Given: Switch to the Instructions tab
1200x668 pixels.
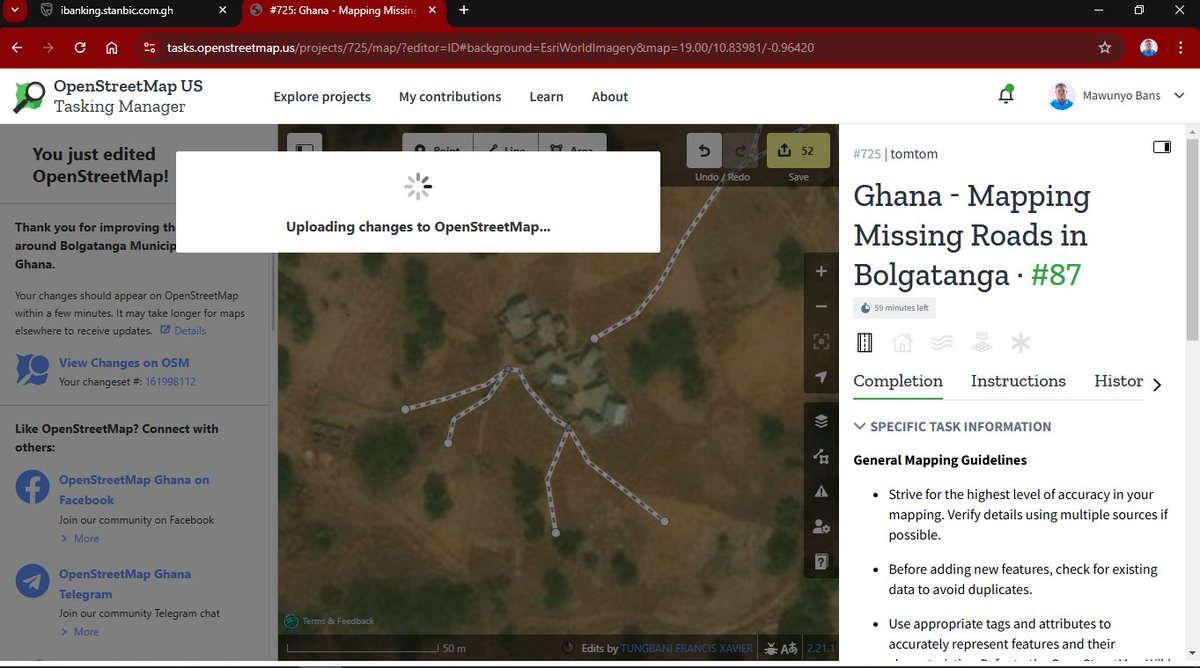Looking at the screenshot, I should [x=1018, y=381].
